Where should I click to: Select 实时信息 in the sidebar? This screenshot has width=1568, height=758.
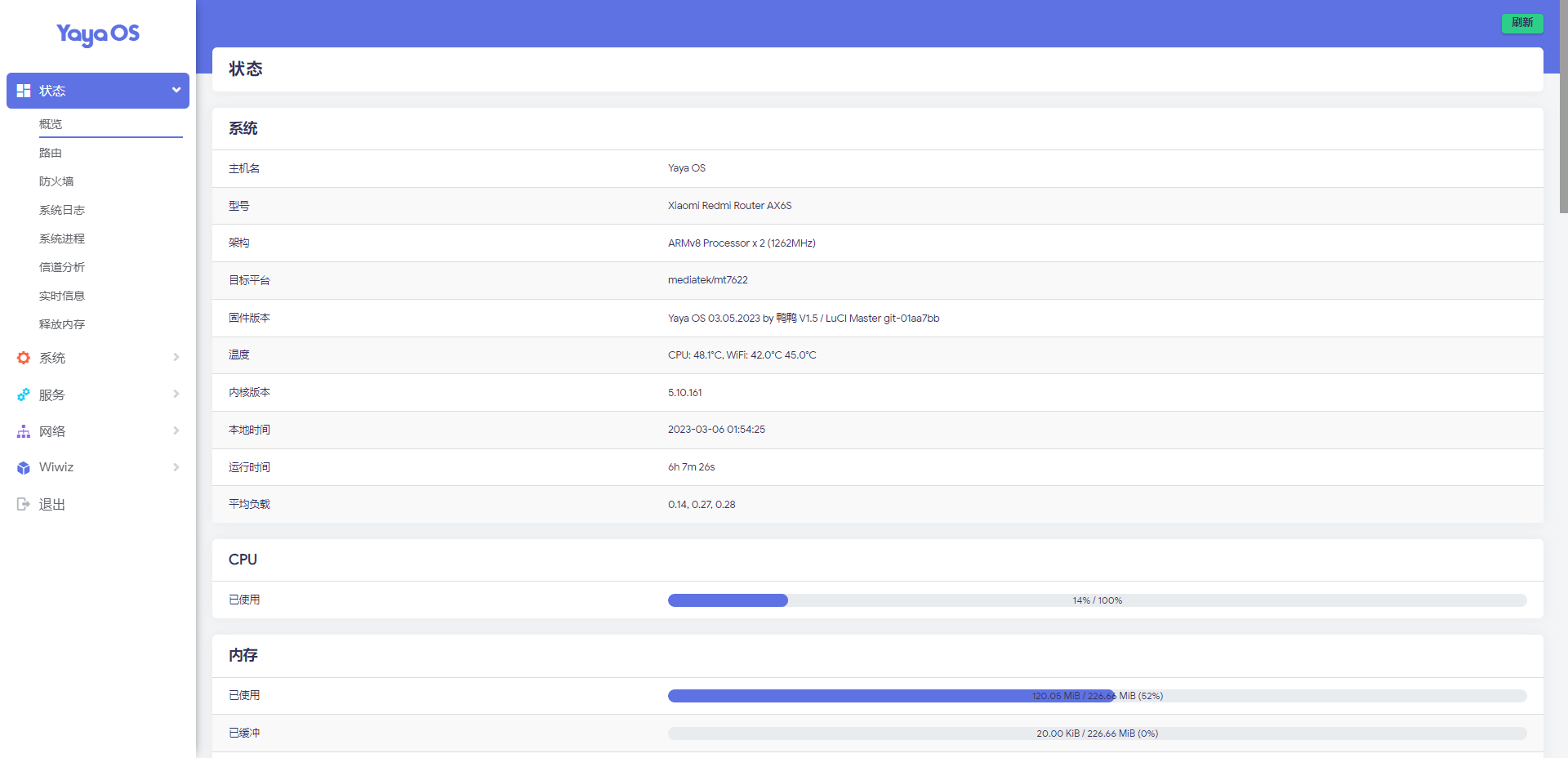[x=61, y=295]
